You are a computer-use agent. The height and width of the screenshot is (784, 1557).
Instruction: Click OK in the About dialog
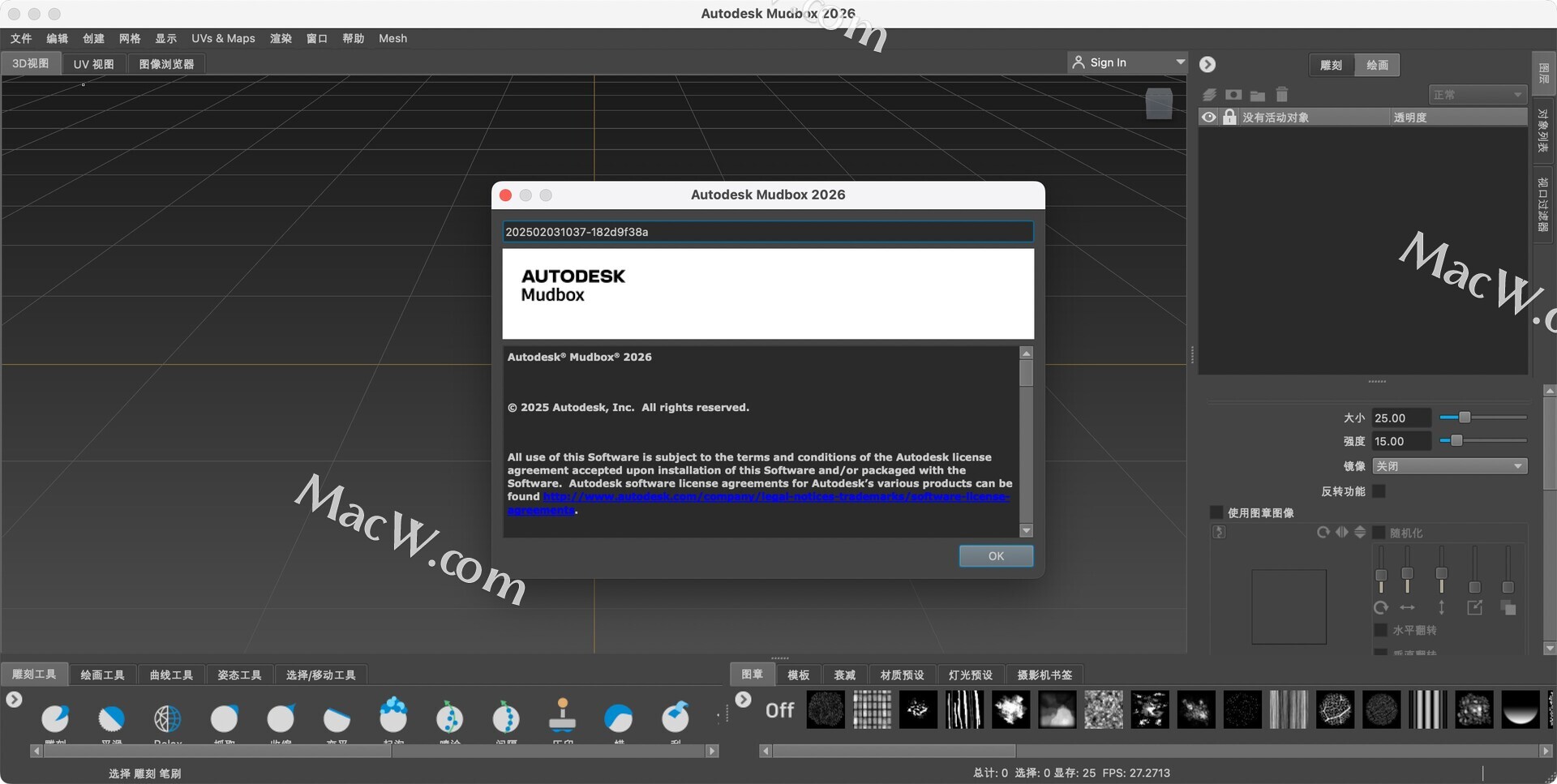[996, 556]
